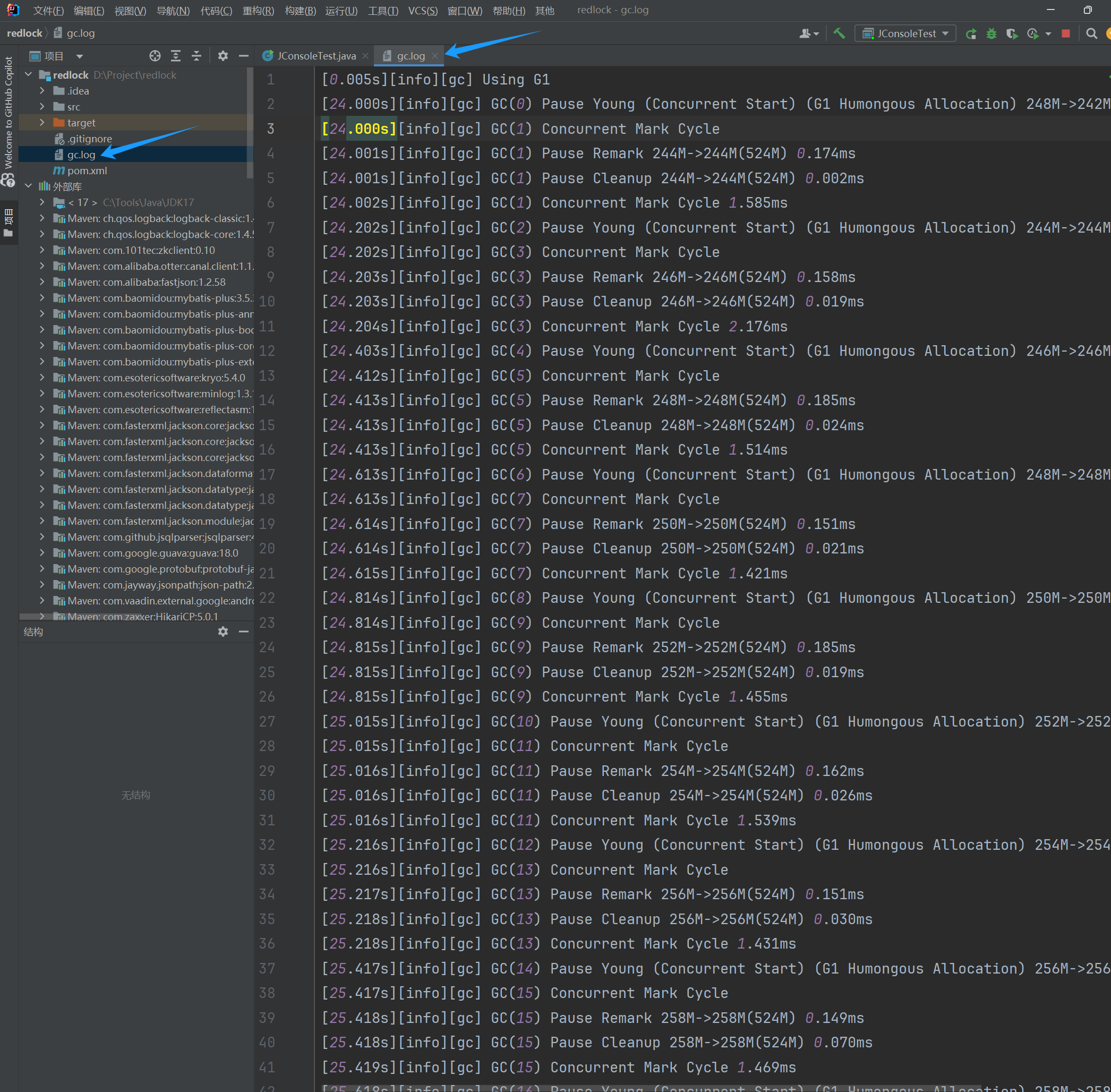The image size is (1111, 1092).
Task: Build project with the hammer icon
Action: click(x=839, y=33)
